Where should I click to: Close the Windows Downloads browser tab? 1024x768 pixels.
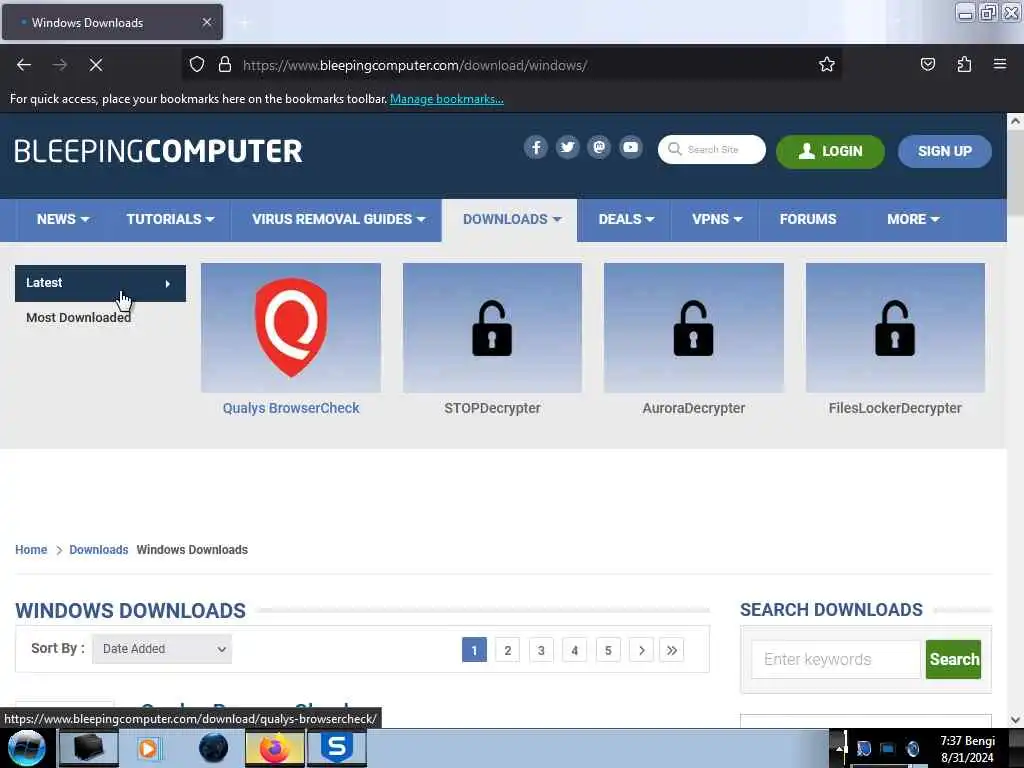pyautogui.click(x=206, y=22)
